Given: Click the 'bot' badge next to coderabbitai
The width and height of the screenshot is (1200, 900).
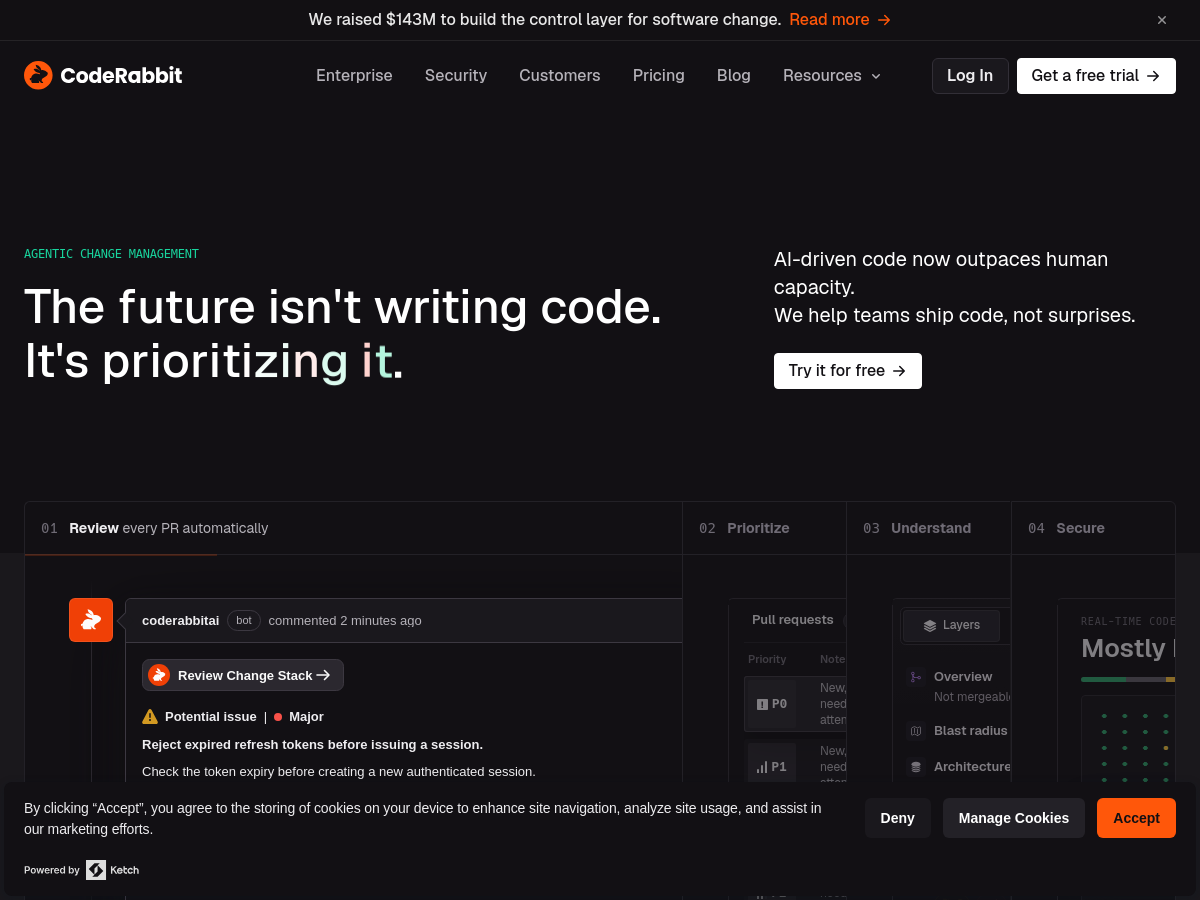Looking at the screenshot, I should pos(244,620).
